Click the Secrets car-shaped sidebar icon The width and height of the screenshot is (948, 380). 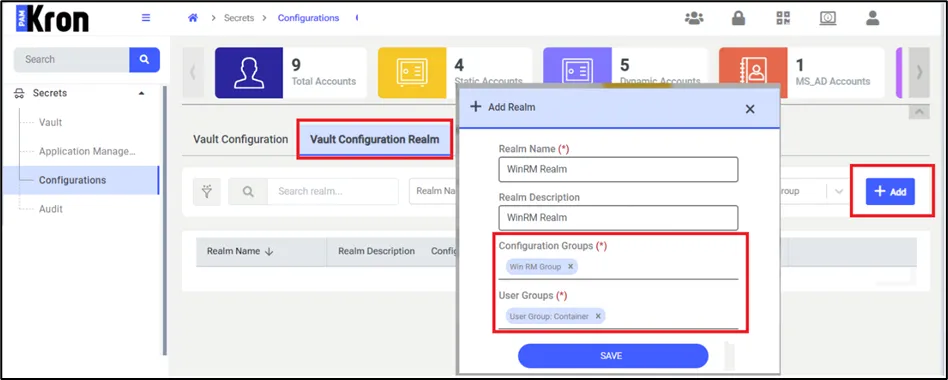point(19,93)
